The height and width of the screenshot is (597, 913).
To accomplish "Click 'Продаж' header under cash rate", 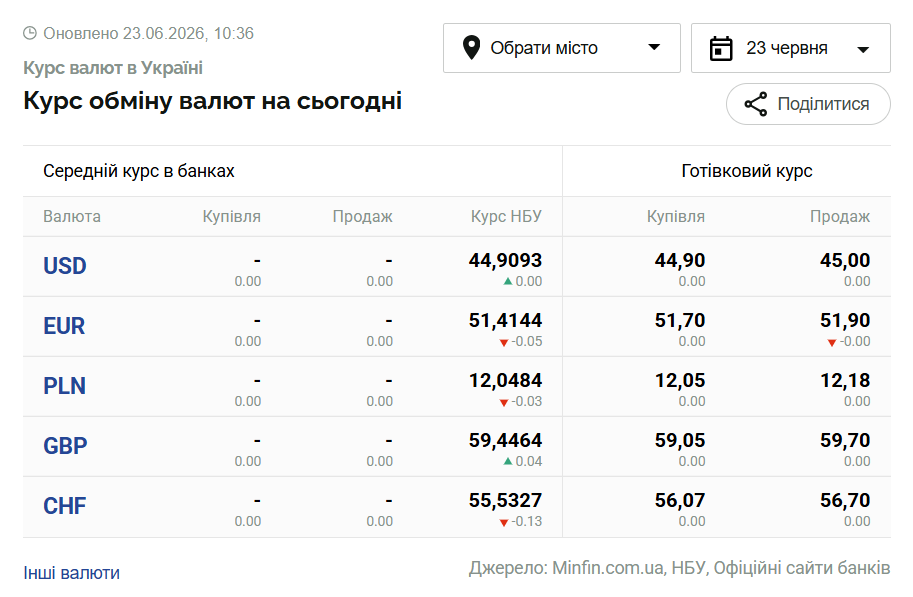I will coord(840,217).
